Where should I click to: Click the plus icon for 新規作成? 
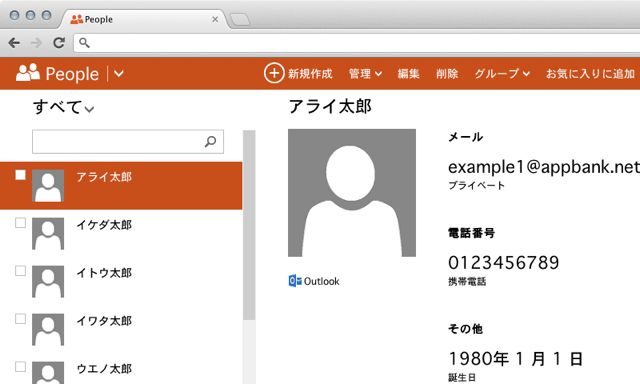274,73
